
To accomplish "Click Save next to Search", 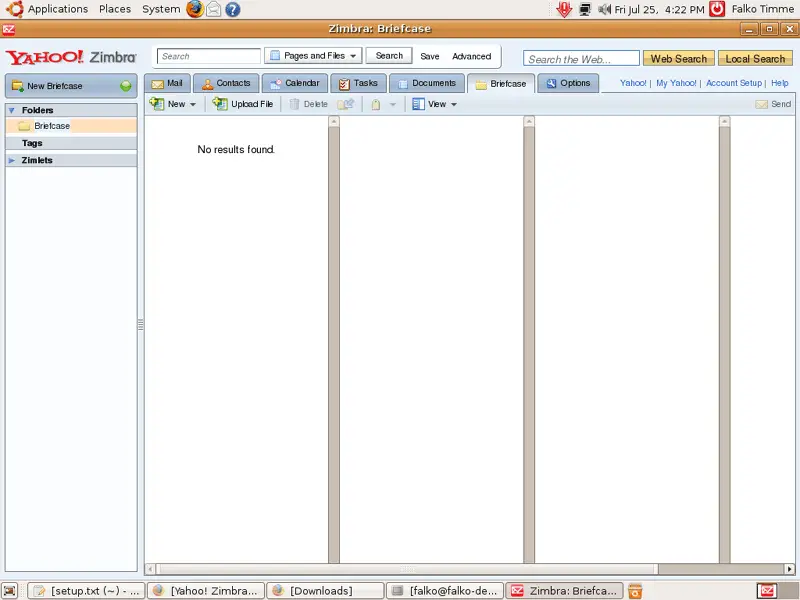I will tap(430, 56).
